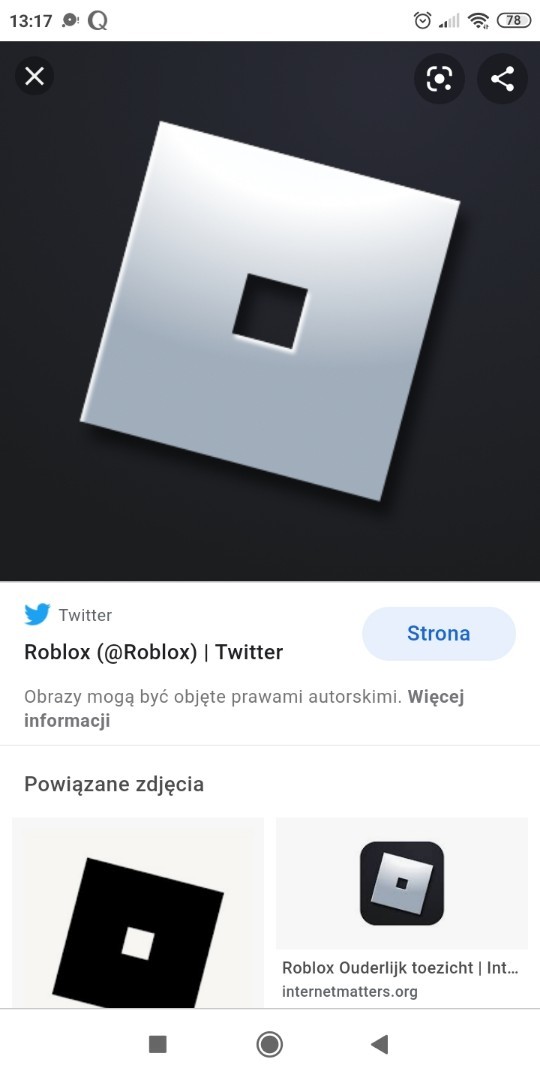Tap Android home circle button

[269, 1044]
